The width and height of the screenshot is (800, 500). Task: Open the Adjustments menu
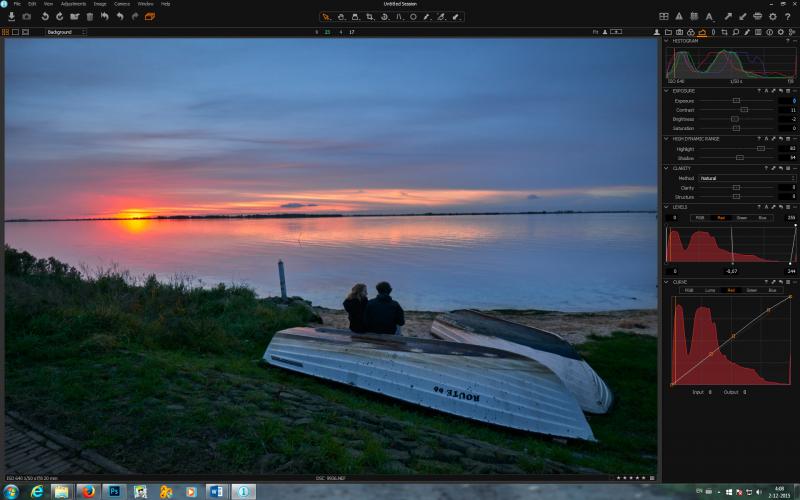pyautogui.click(x=73, y=4)
